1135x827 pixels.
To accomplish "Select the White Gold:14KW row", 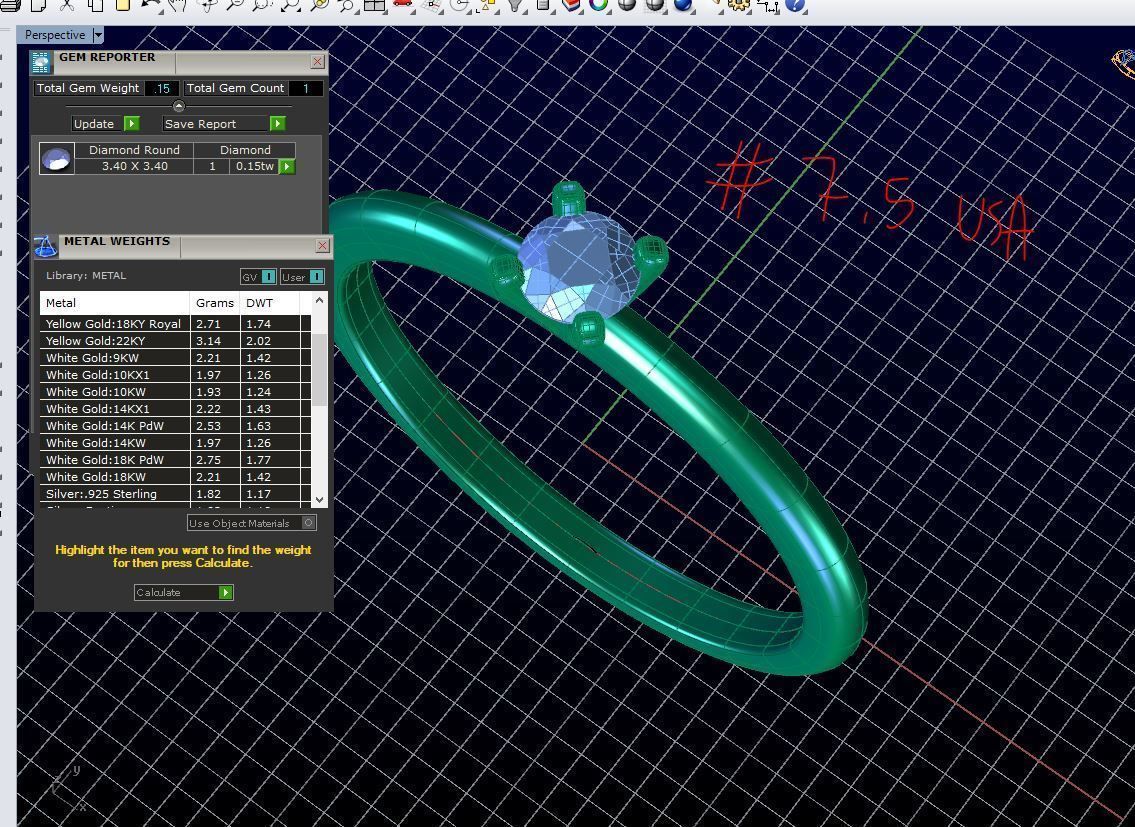I will (175, 442).
